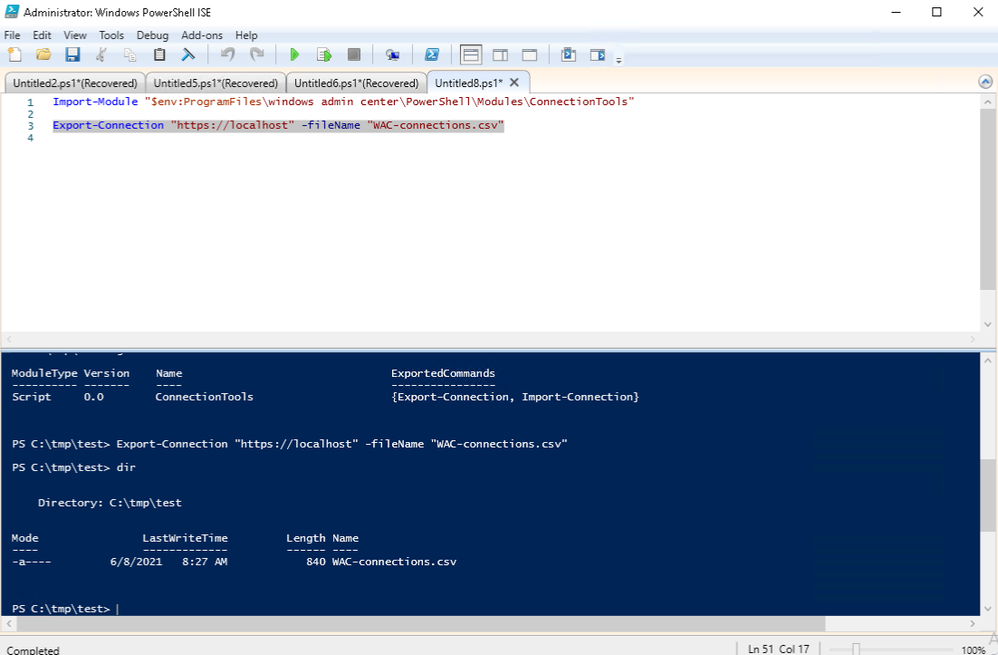
Task: Undo the last edit with the Undo arrow
Action: (x=227, y=55)
